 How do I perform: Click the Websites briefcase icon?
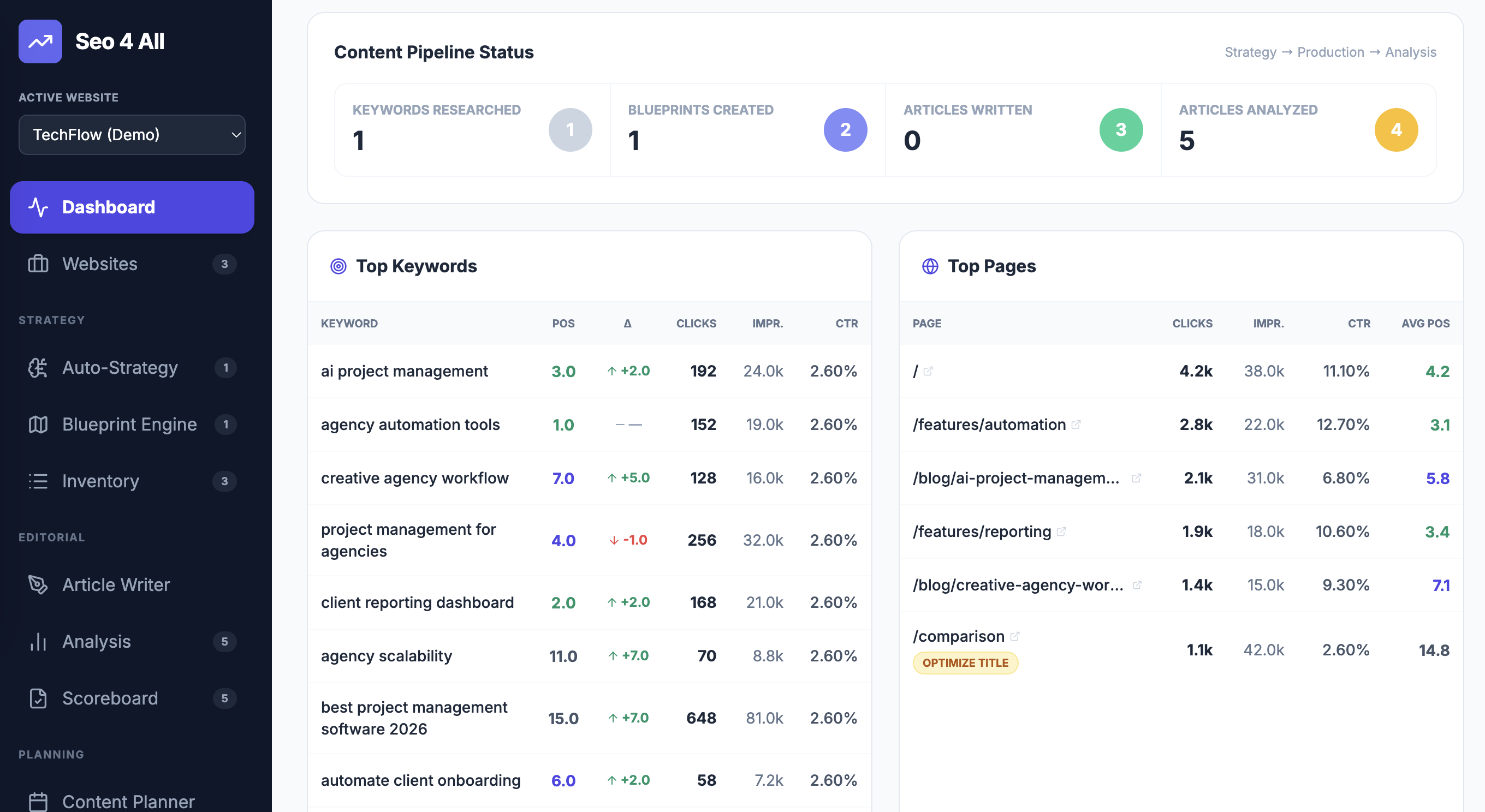pos(38,264)
